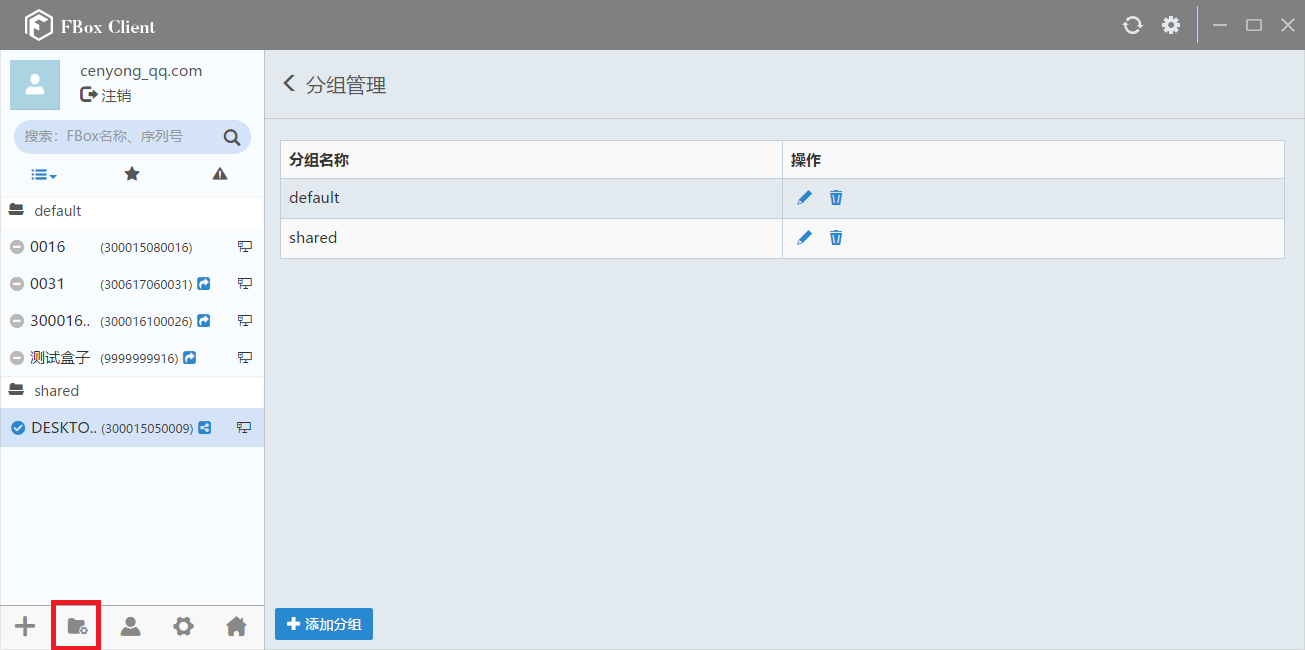The height and width of the screenshot is (650, 1305).
Task: Click the 操作 column header
Action: tap(1033, 160)
